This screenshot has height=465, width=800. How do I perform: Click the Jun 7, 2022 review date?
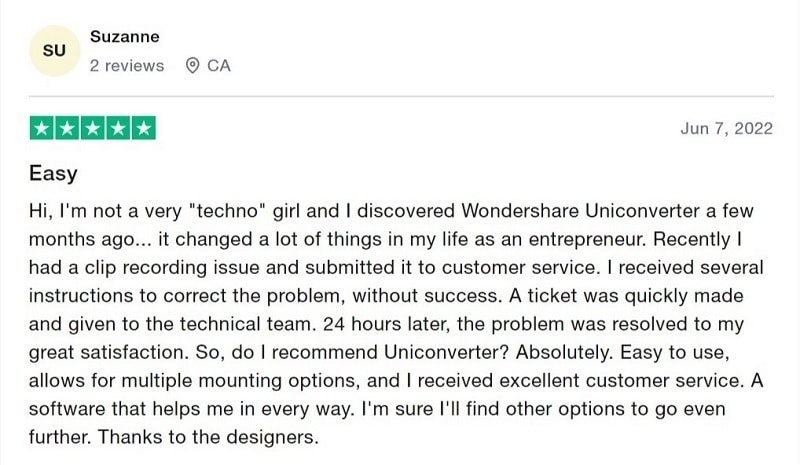pyautogui.click(x=727, y=130)
